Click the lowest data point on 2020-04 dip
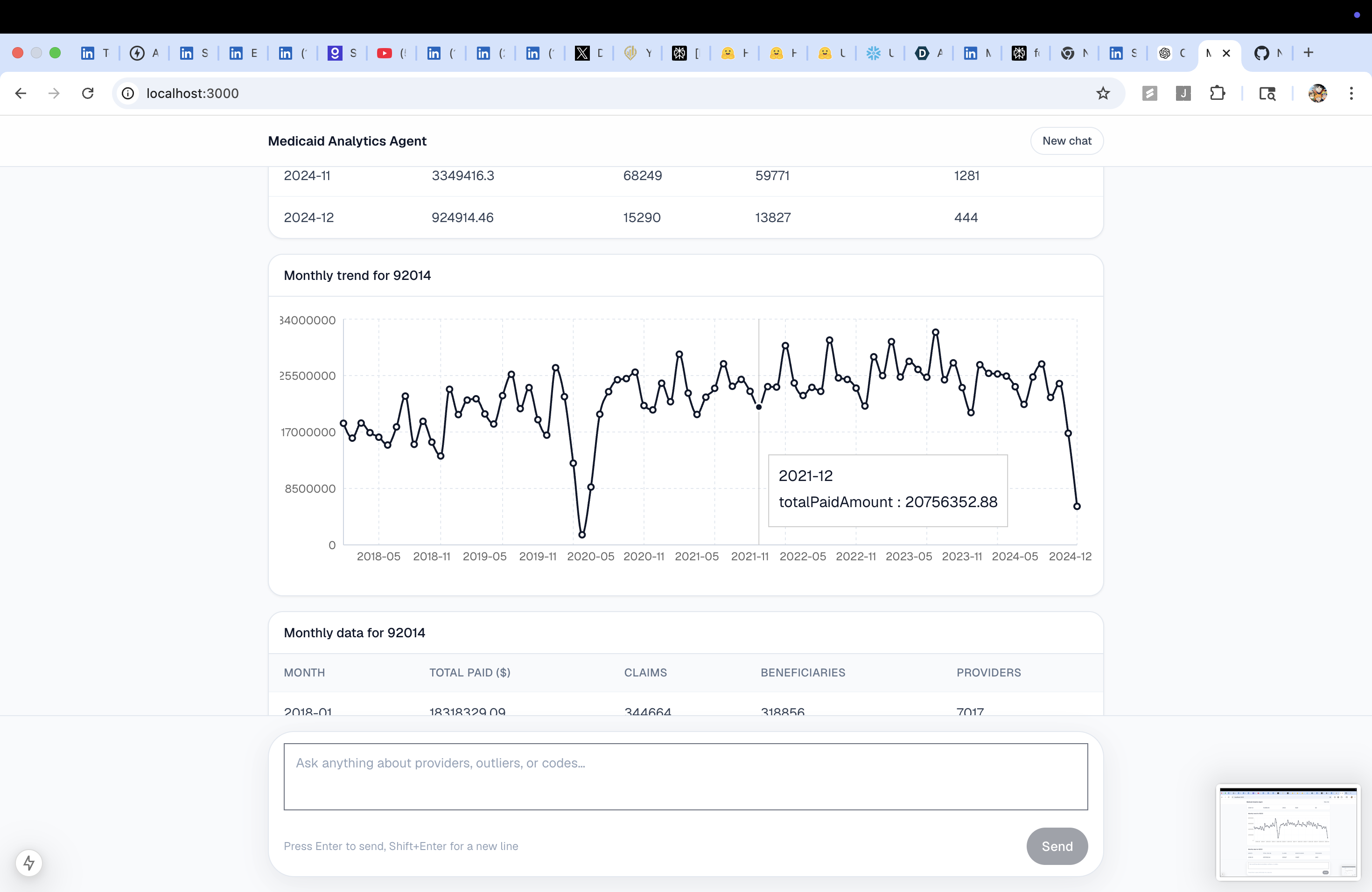 581,535
